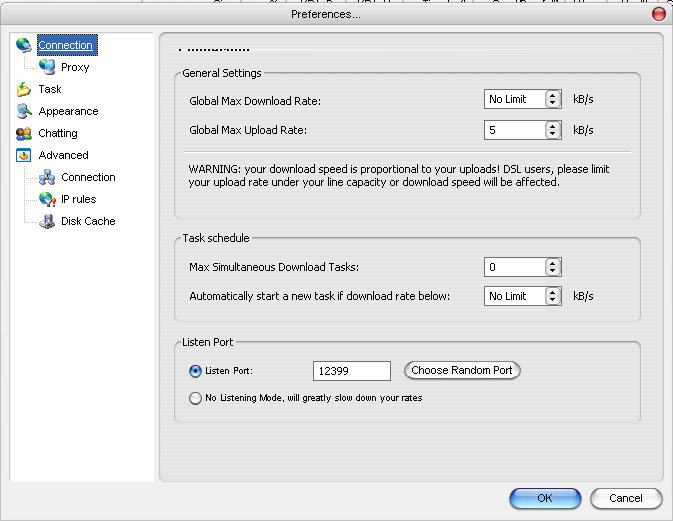The image size is (673, 521).
Task: Click the Connection globe icon in sidebar
Action: (x=24, y=45)
